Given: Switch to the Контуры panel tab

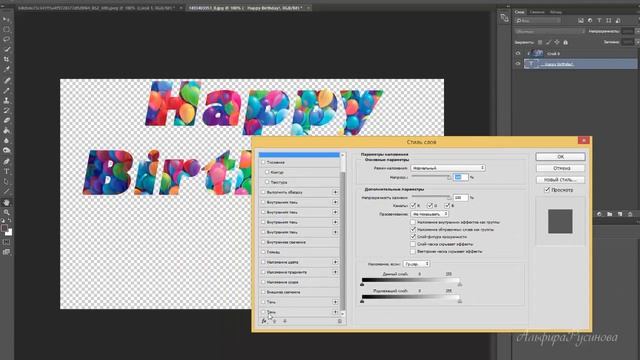Looking at the screenshot, I should tap(556, 12).
